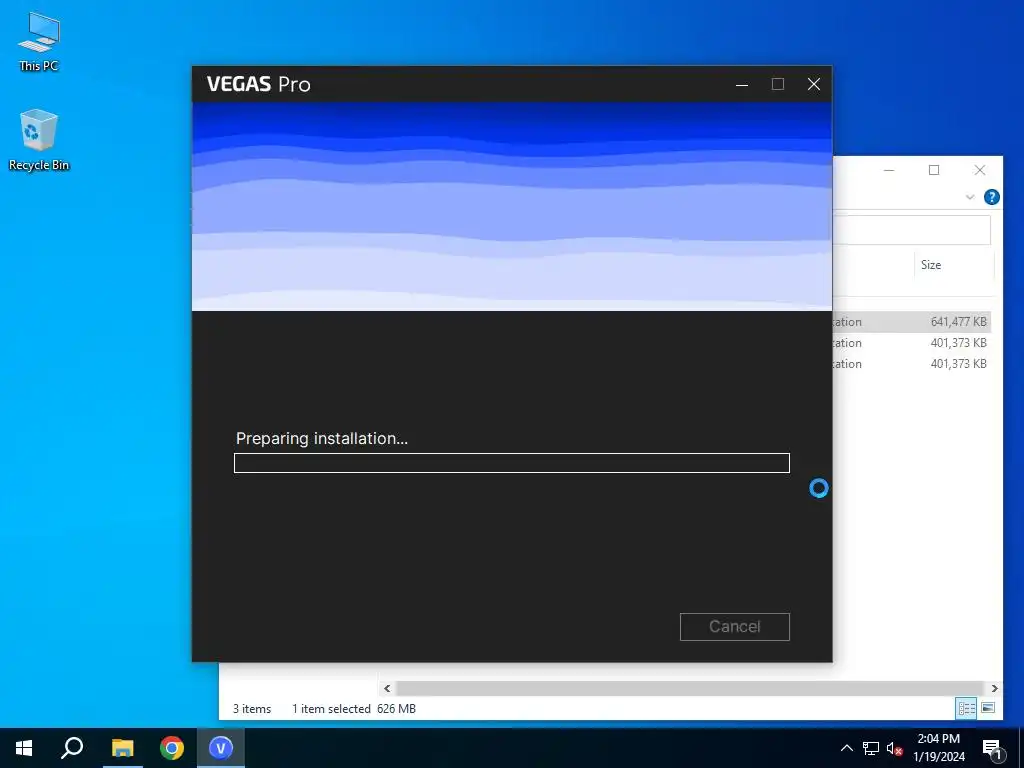Click the muted volume tray icon

[x=894, y=748]
